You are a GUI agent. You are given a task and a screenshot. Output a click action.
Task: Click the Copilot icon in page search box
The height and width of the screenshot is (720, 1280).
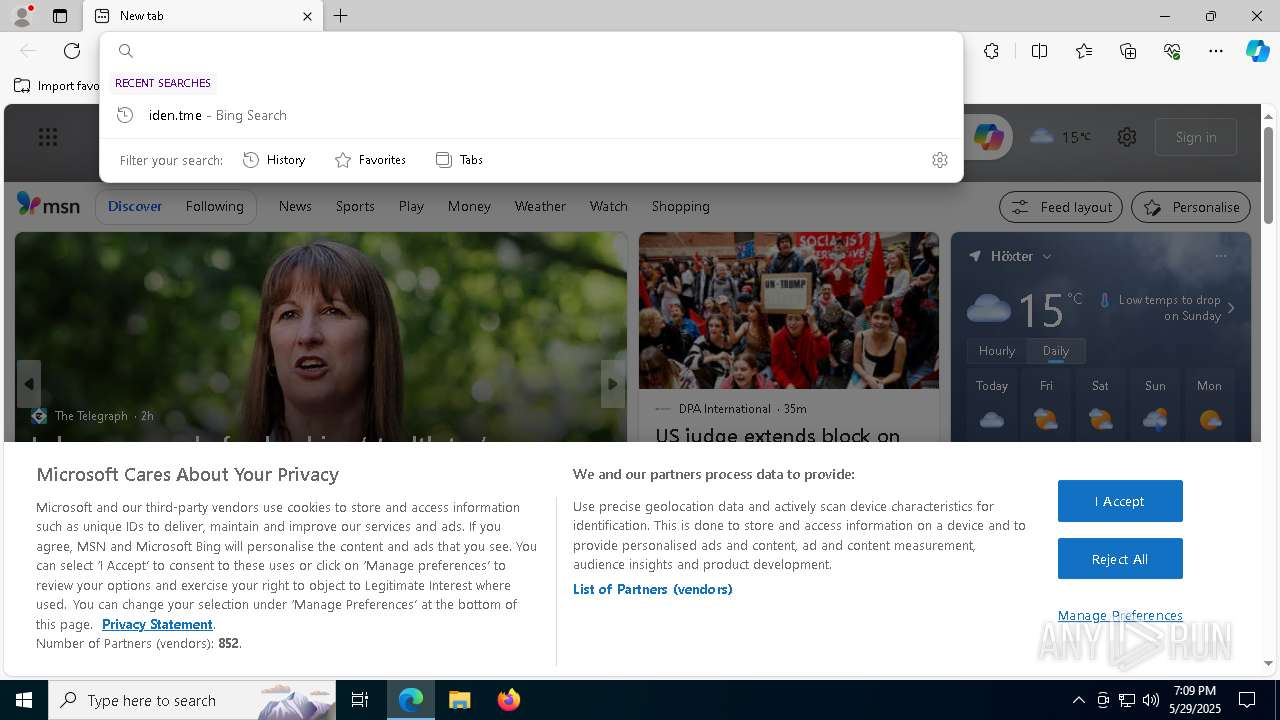point(989,137)
